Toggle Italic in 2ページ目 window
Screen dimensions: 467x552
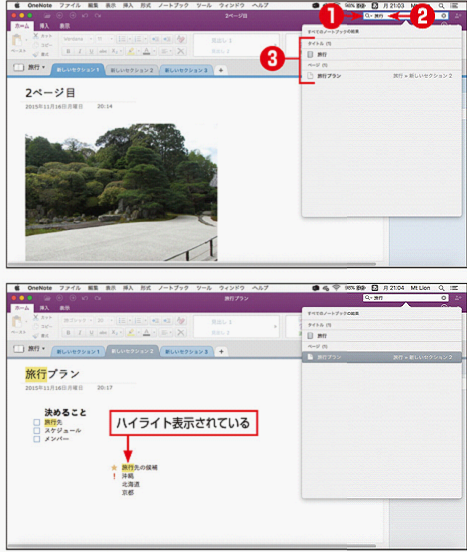point(80,51)
